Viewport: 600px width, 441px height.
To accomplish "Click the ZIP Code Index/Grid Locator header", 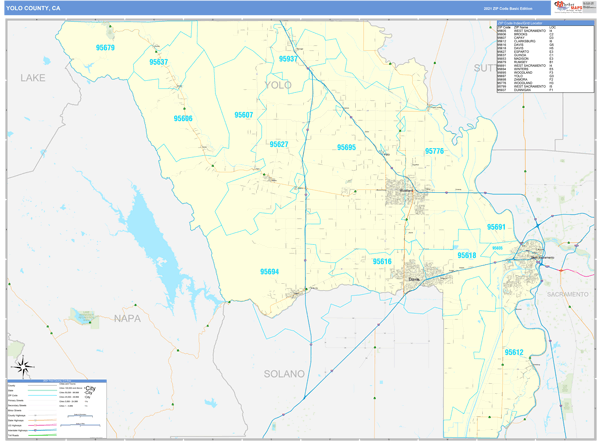I will (545, 23).
